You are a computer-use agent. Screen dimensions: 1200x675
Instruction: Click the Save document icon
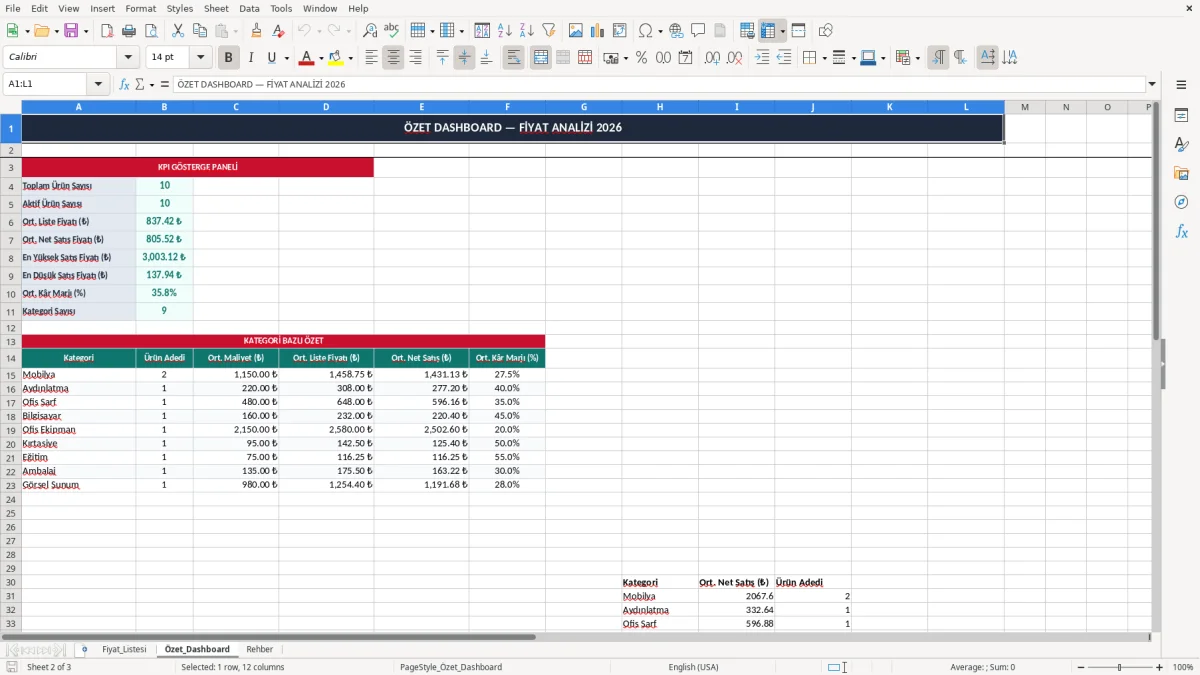(71, 31)
